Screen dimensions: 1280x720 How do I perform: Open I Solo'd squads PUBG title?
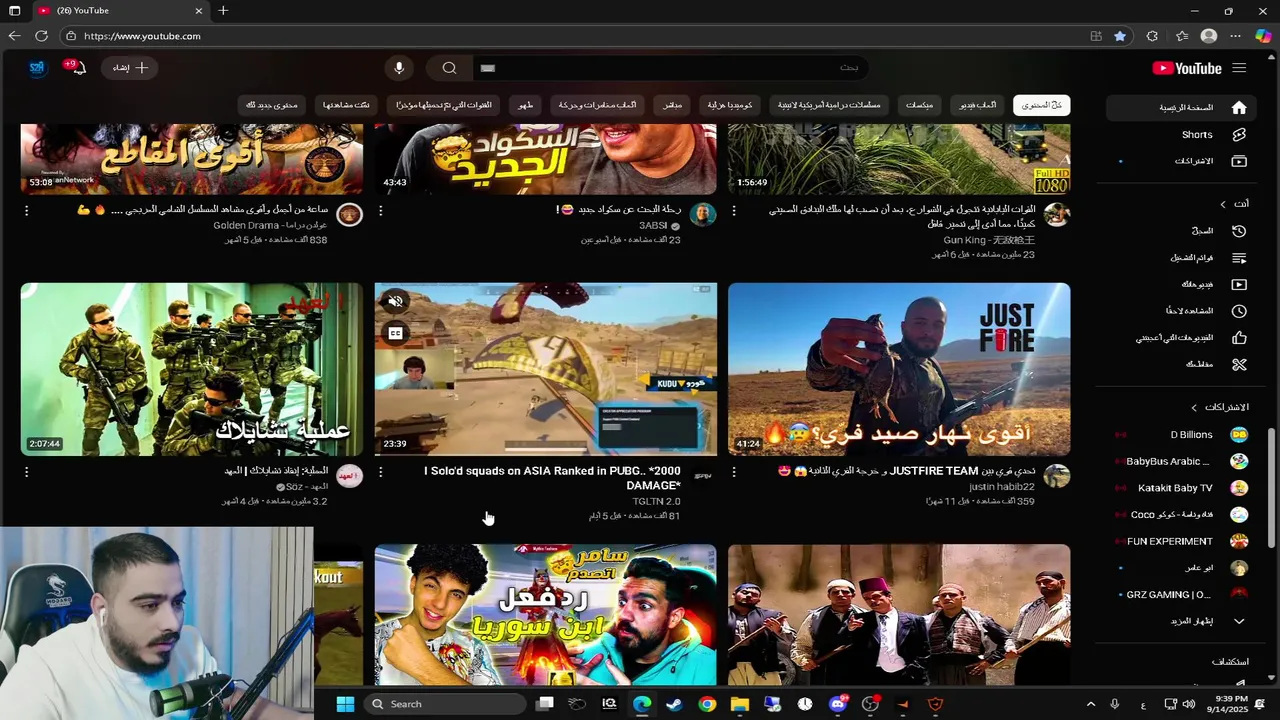click(552, 478)
